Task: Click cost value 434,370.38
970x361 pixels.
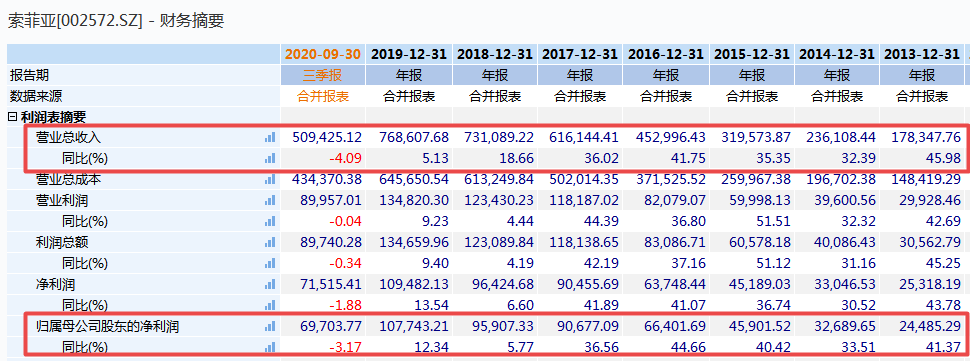Action: pos(328,179)
